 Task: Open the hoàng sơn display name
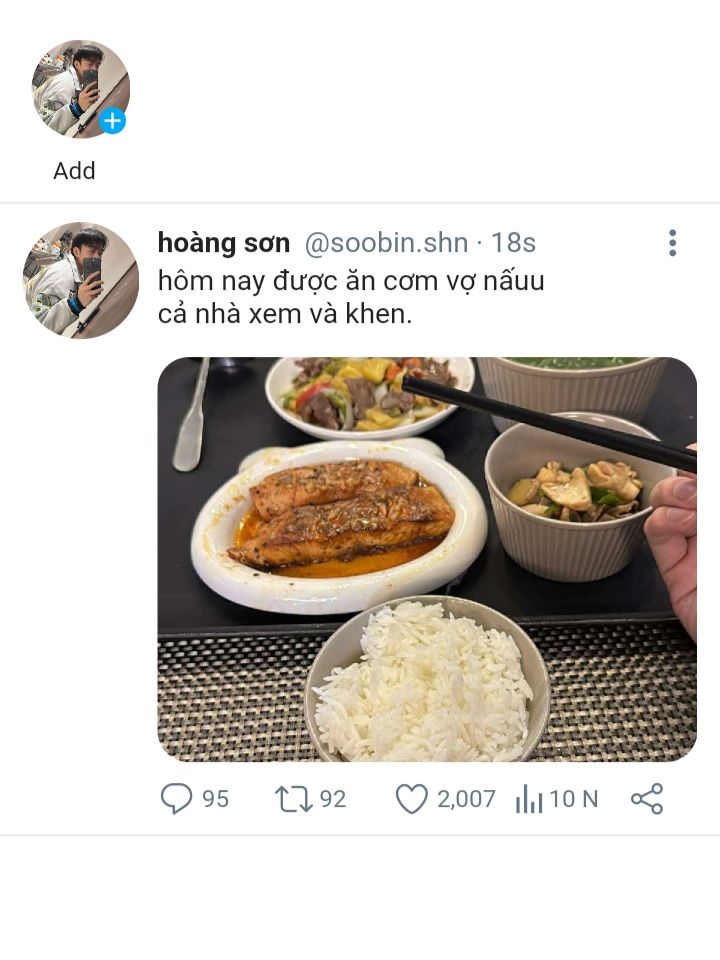click(224, 243)
